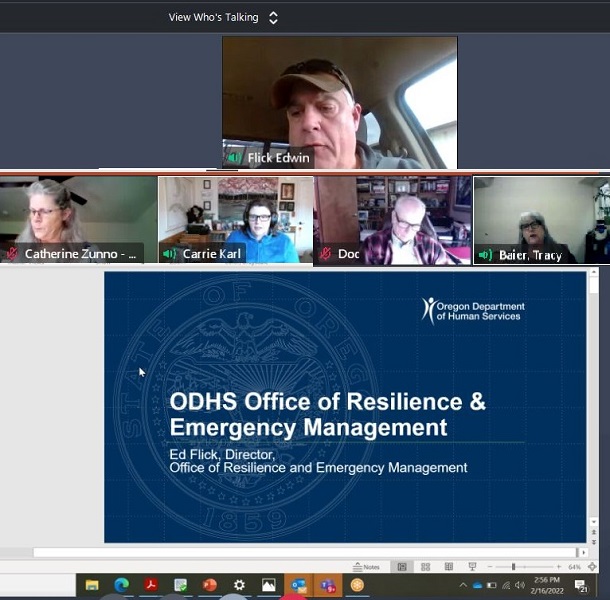Click Carrie Karl's green speaker icon

170,254
